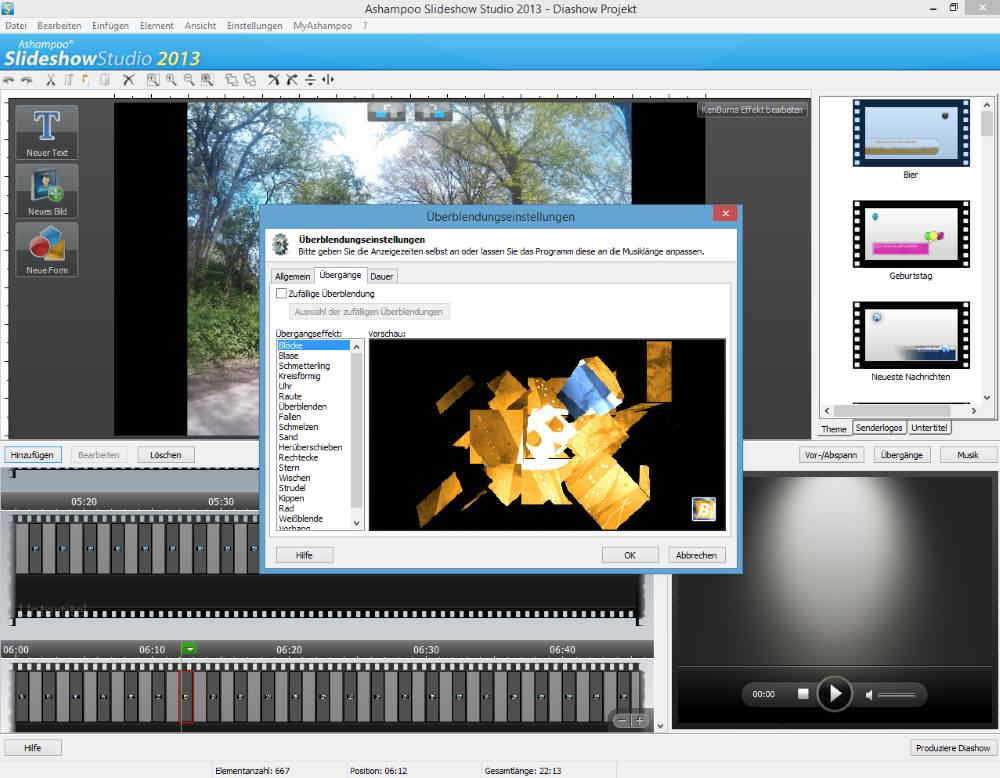This screenshot has height=778, width=1000.
Task: Open the Einstellungen menu
Action: tap(254, 25)
